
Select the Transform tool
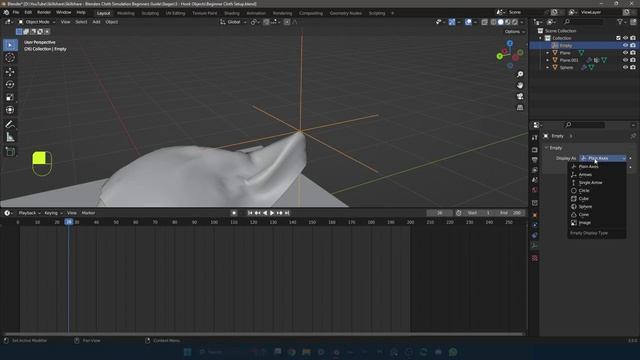pyautogui.click(x=10, y=110)
